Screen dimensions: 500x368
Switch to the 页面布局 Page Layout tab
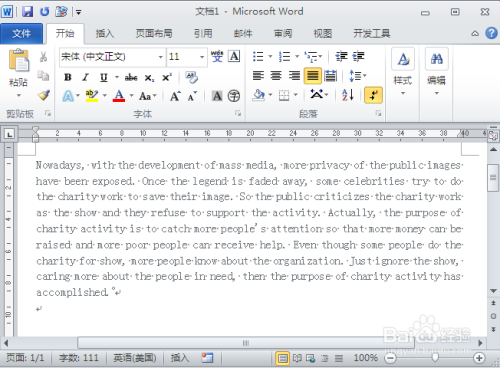[x=154, y=33]
